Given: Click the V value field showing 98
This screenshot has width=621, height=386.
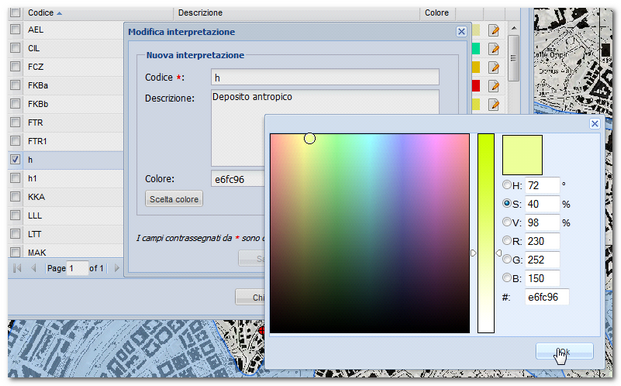Looking at the screenshot, I should 542,222.
